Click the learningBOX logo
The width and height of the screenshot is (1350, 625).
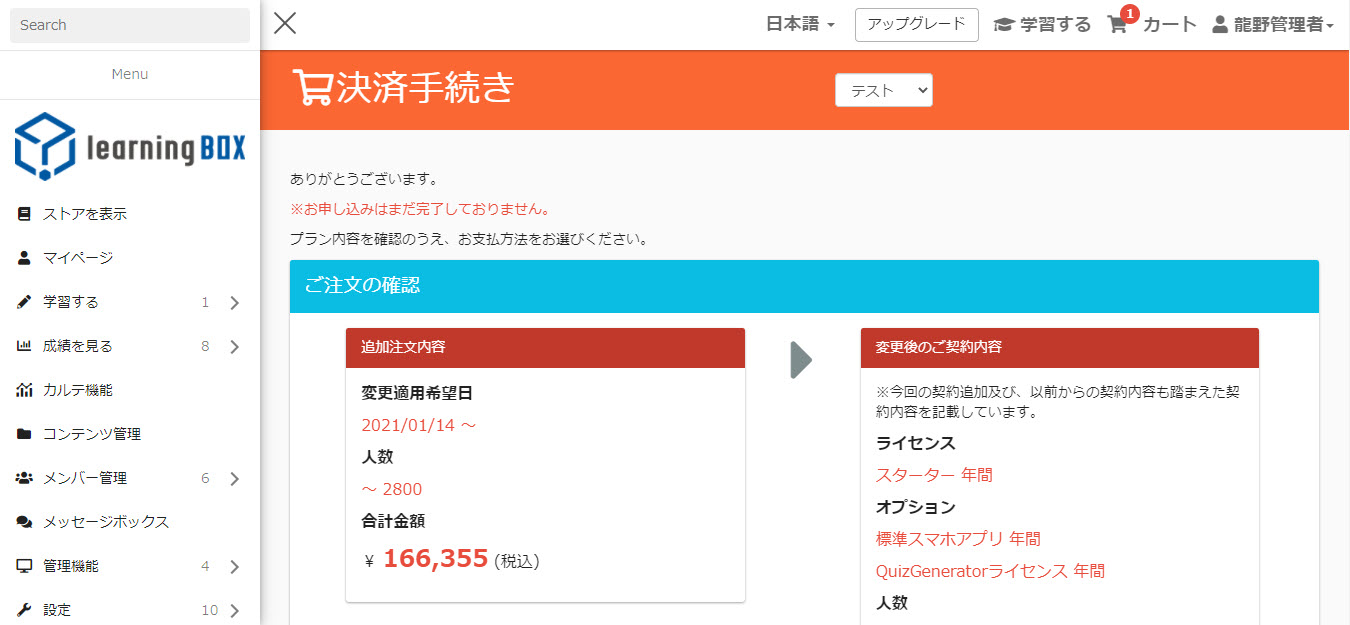click(130, 147)
